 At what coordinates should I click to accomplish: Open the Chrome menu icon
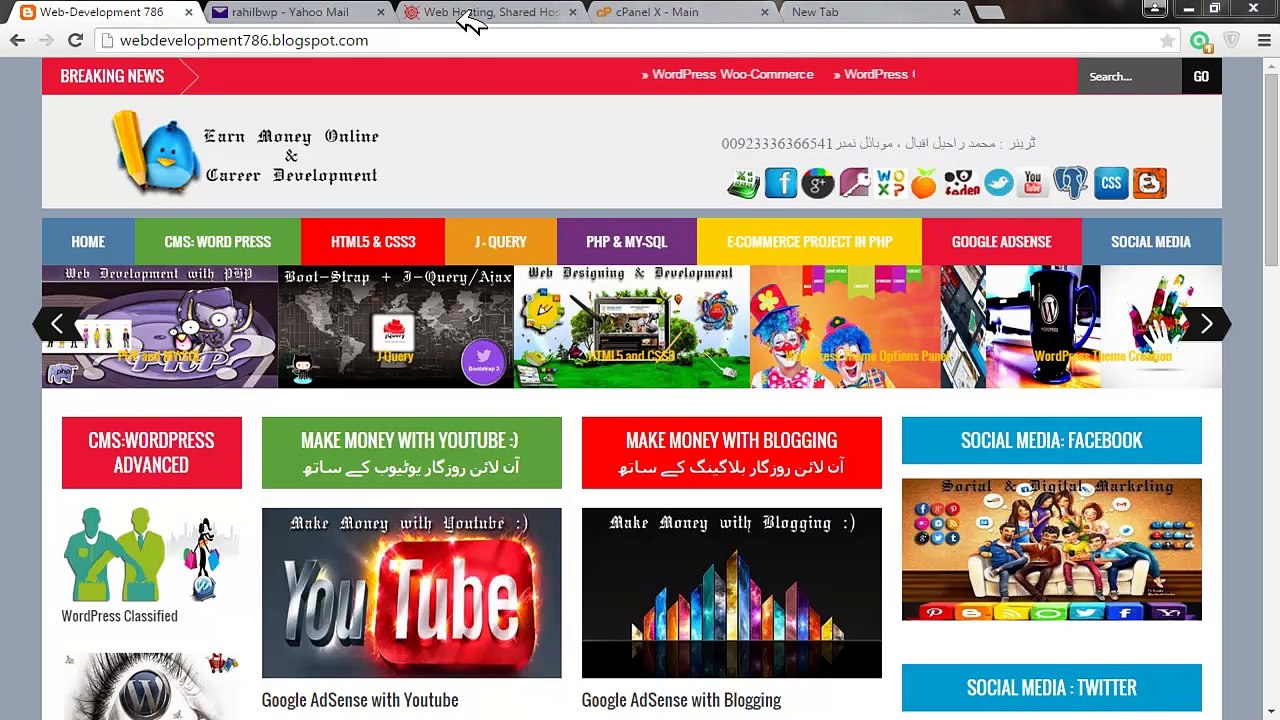point(1263,41)
